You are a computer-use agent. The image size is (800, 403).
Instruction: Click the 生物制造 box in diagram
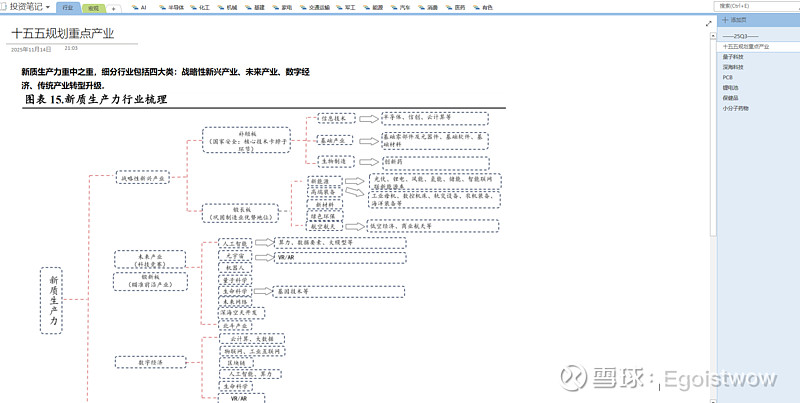(336, 161)
